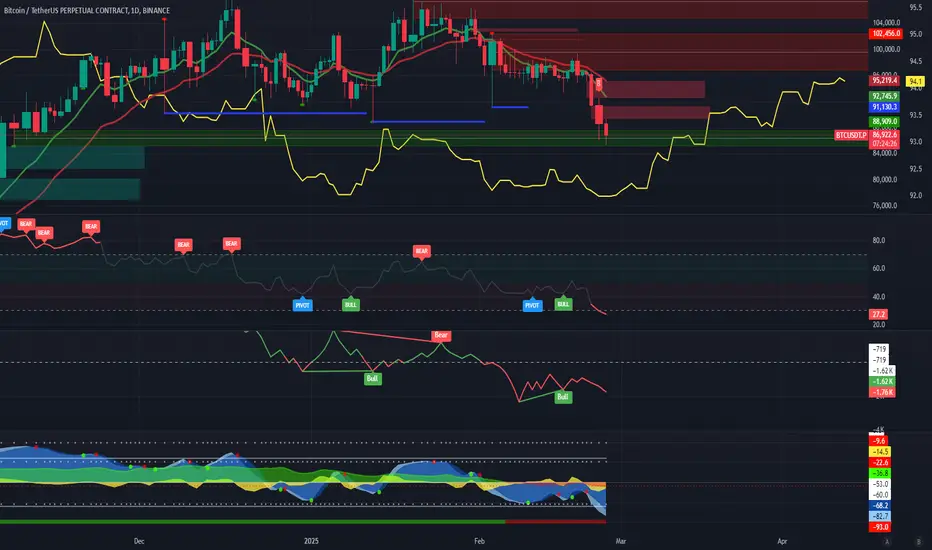Select the BTCUSDT.P symbol price label
Viewport: 932px width, 550px height.
(x=851, y=136)
